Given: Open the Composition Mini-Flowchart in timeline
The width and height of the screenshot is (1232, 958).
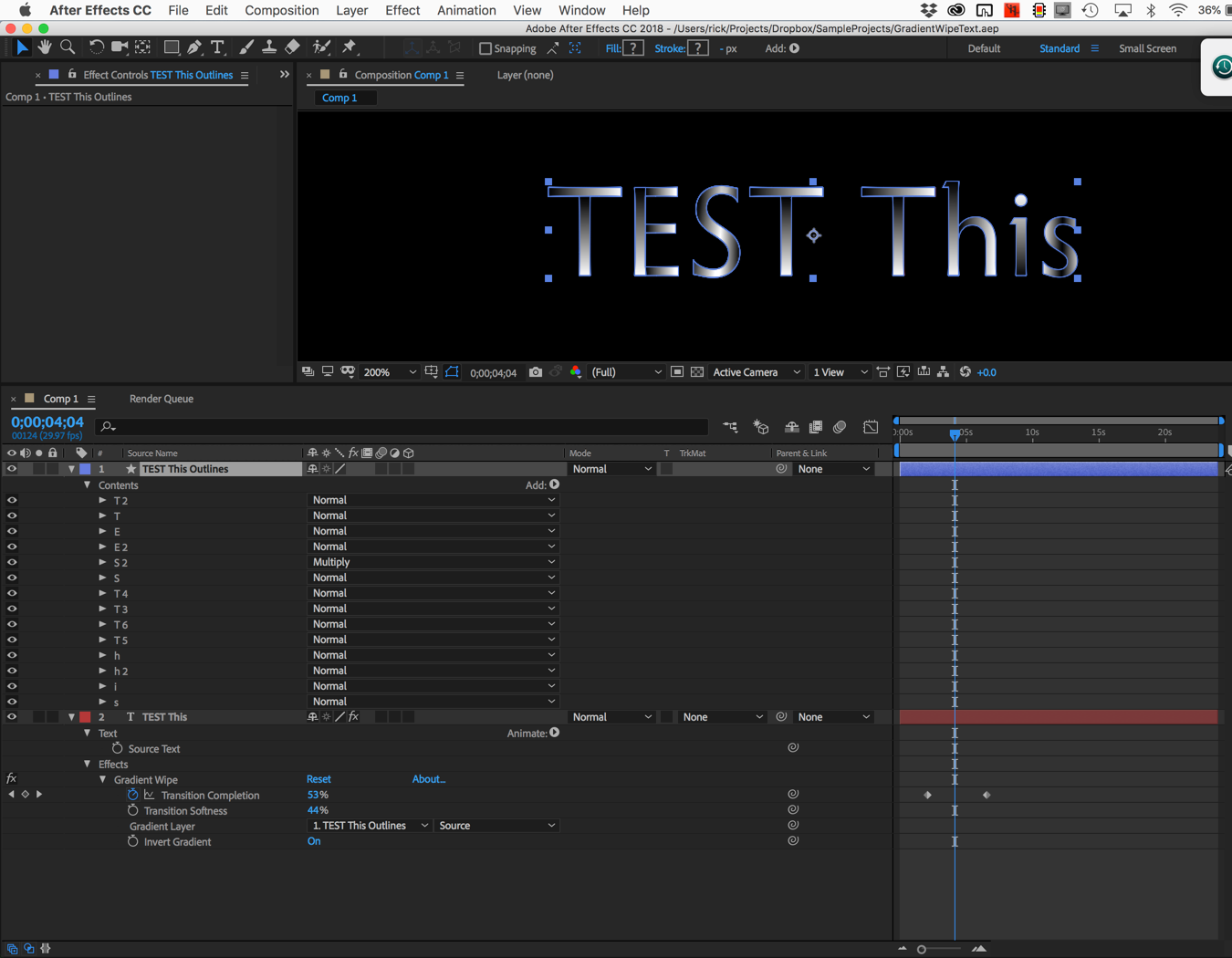Looking at the screenshot, I should click(x=730, y=426).
